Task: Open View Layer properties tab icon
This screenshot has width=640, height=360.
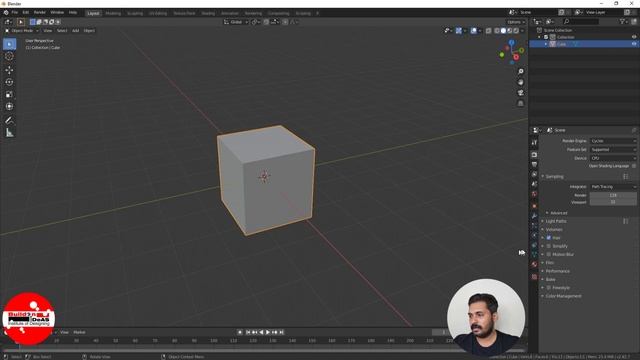Action: (534, 174)
